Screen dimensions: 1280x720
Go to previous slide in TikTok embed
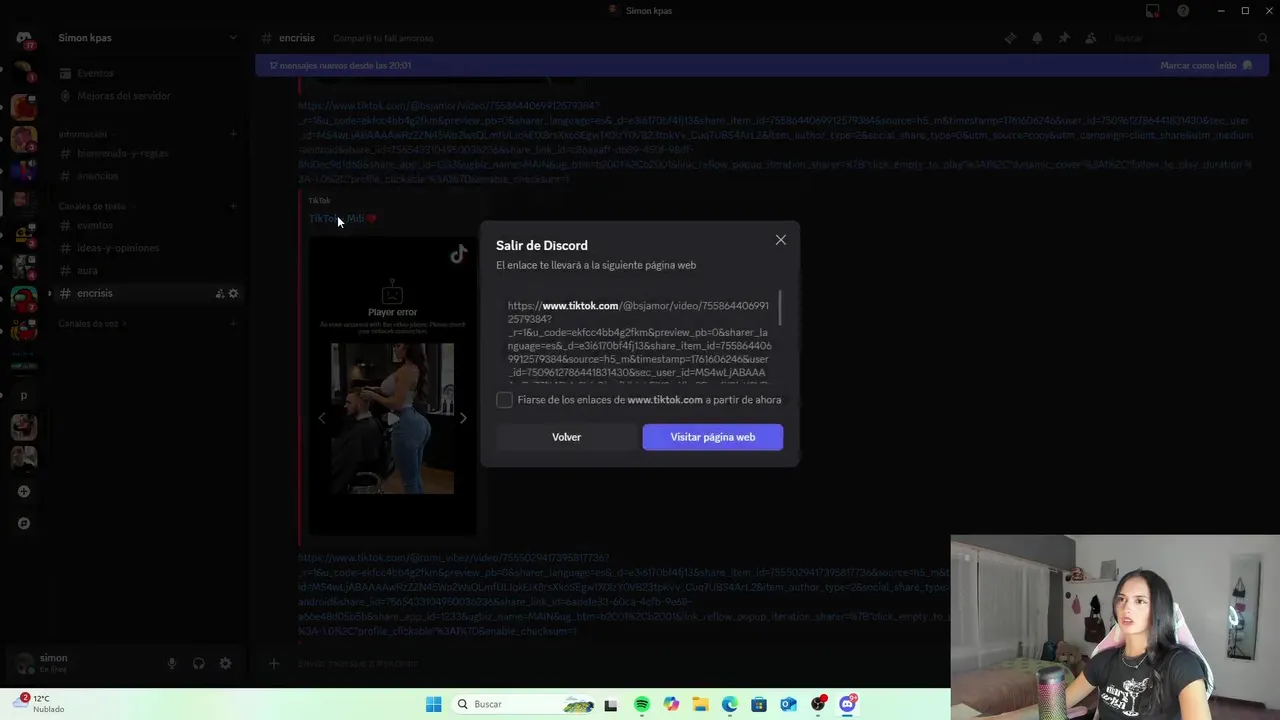[322, 418]
